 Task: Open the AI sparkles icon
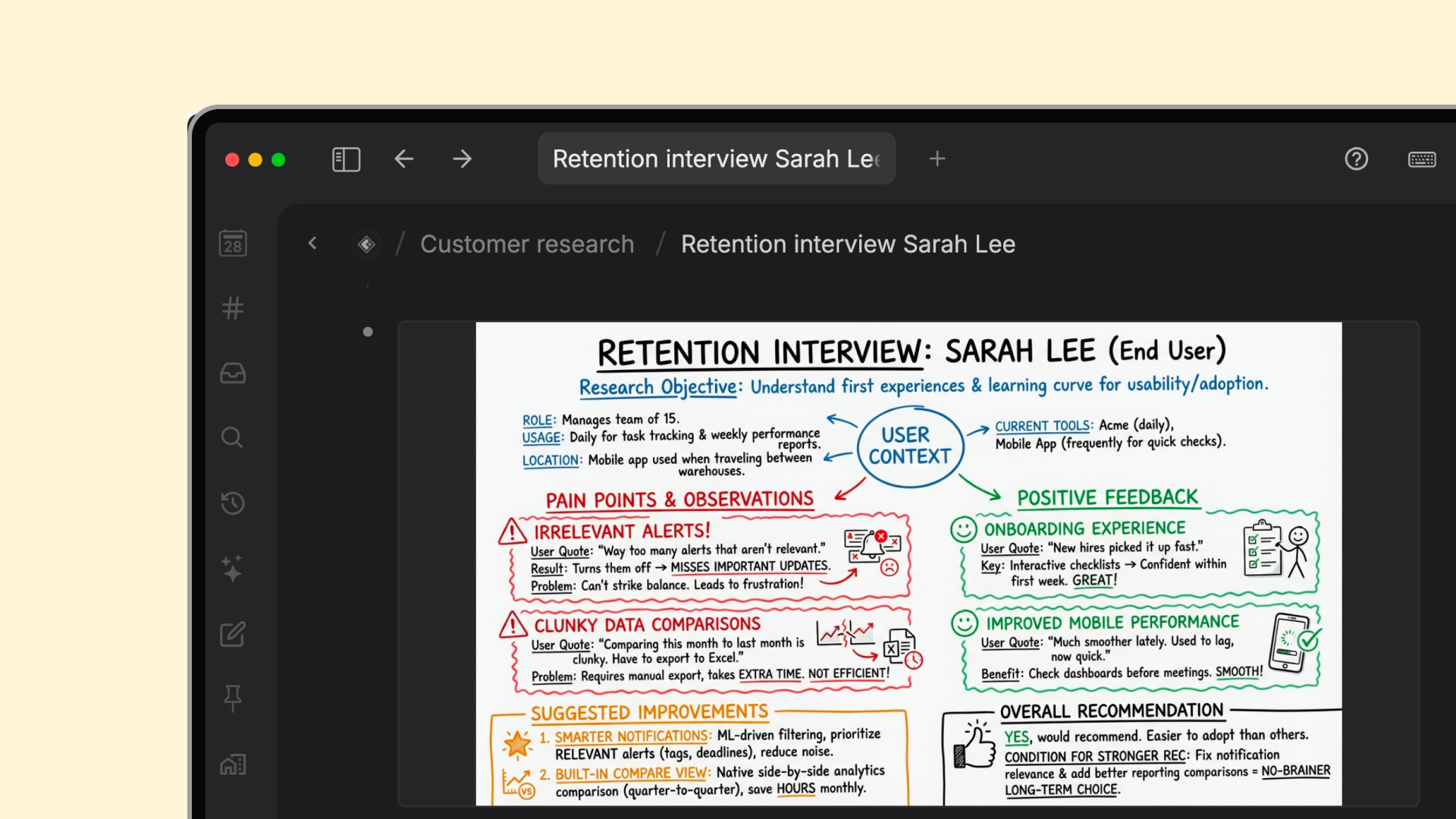pyautogui.click(x=232, y=568)
